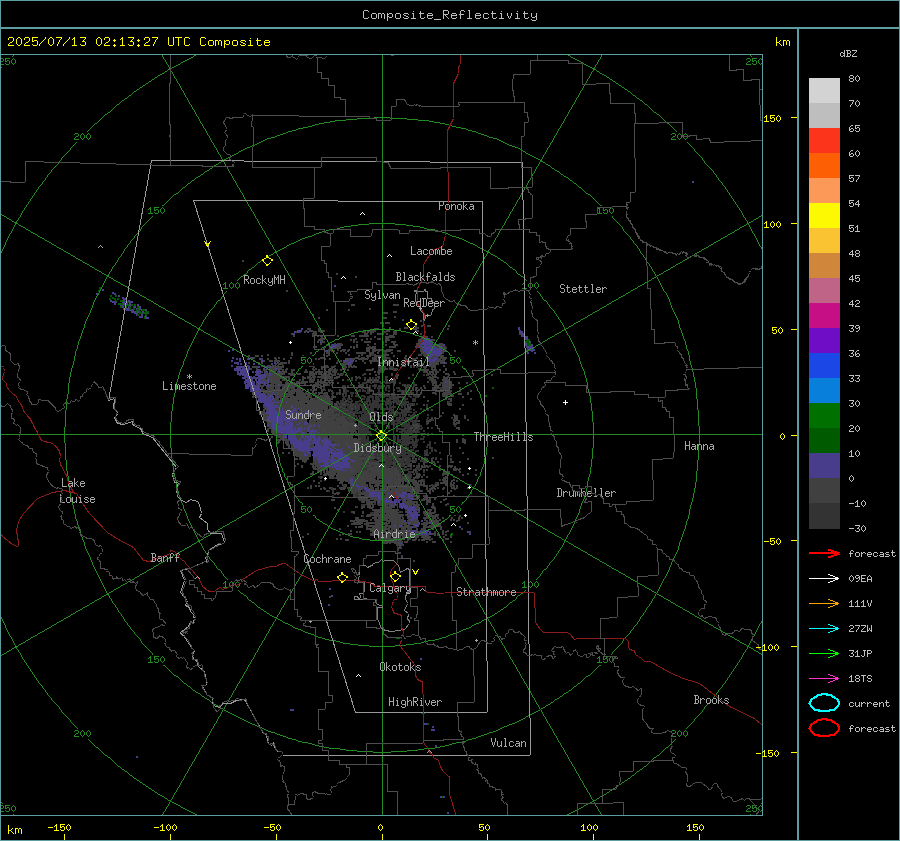Viewport: 900px width, 841px height.
Task: Click the HighRiver town label
Action: (x=415, y=702)
